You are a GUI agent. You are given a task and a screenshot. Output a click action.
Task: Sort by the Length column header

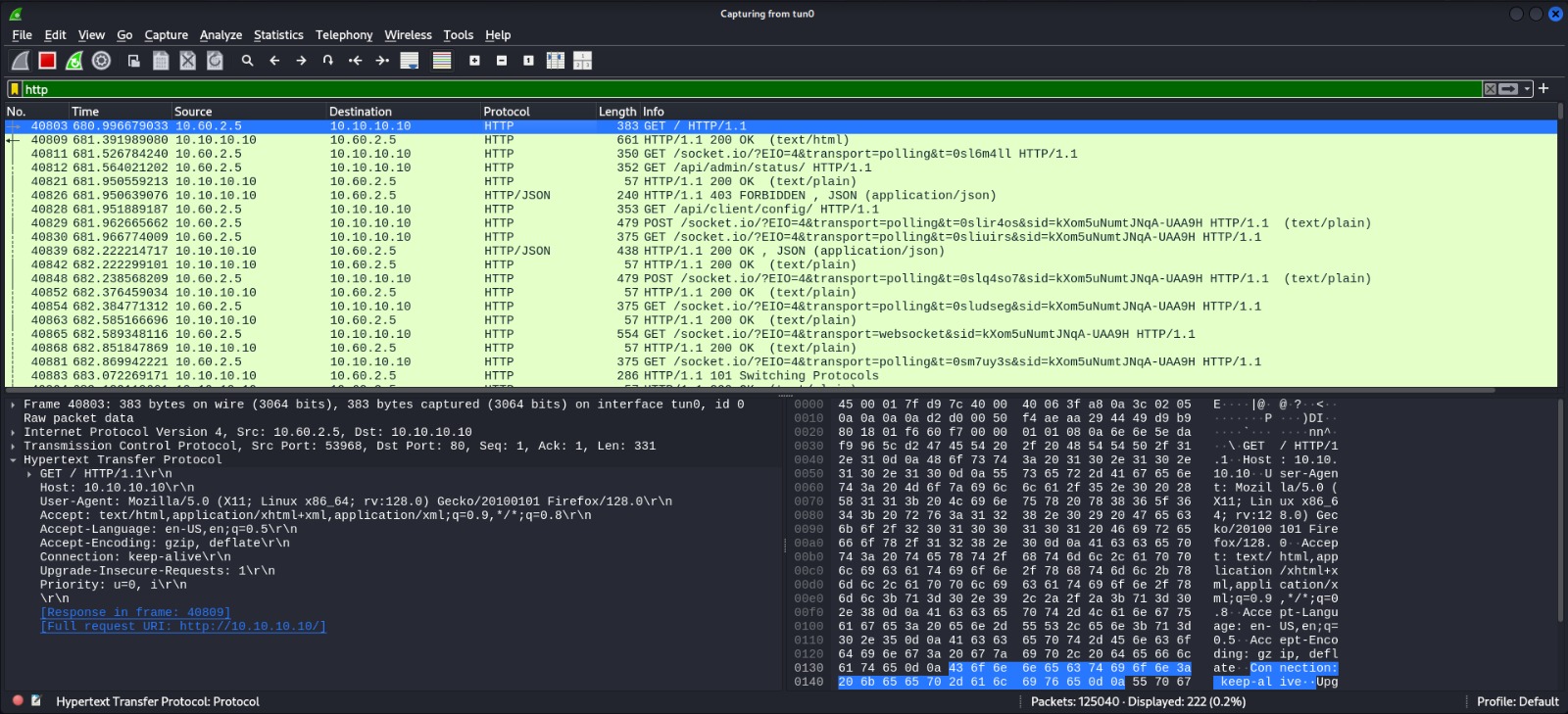617,112
